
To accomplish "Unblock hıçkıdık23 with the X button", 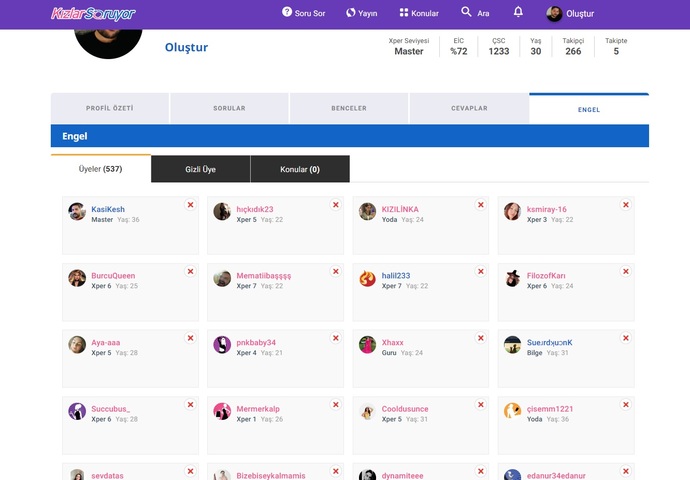I will (336, 205).
